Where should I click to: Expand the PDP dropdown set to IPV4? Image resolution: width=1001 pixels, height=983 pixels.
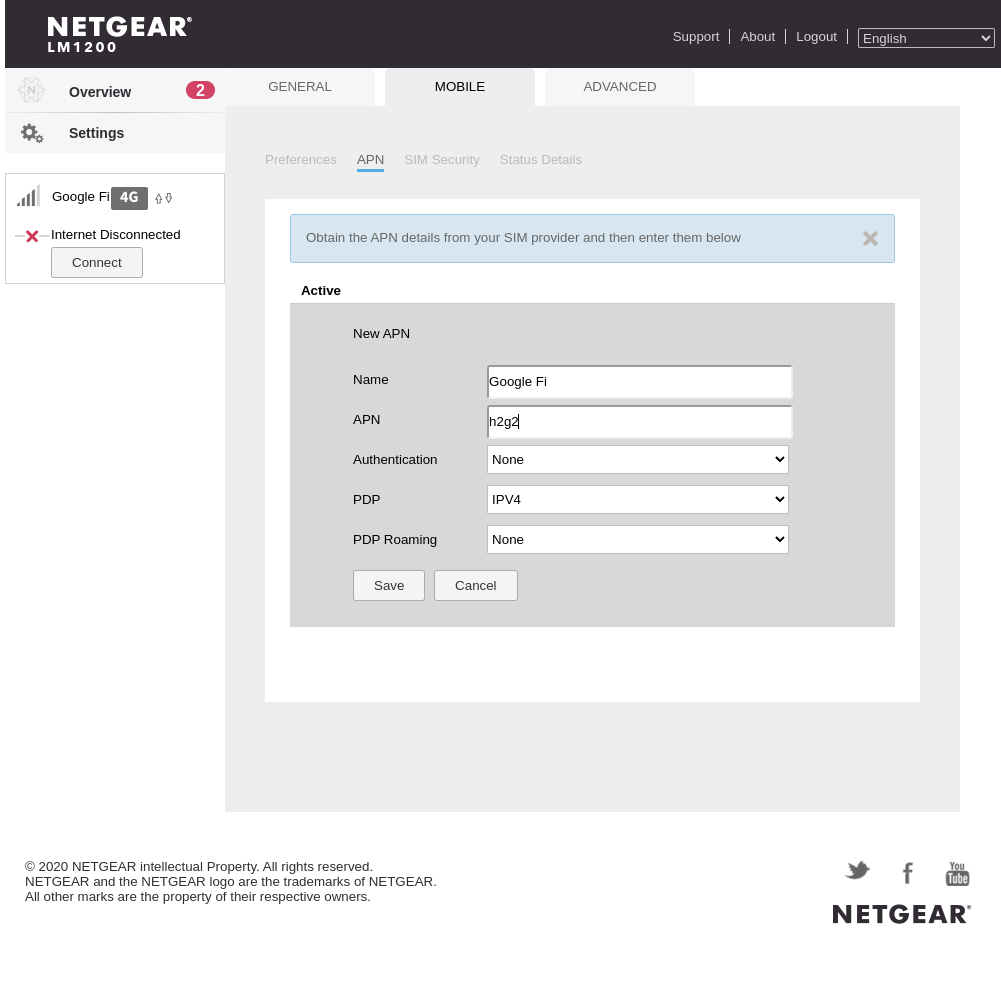[637, 500]
